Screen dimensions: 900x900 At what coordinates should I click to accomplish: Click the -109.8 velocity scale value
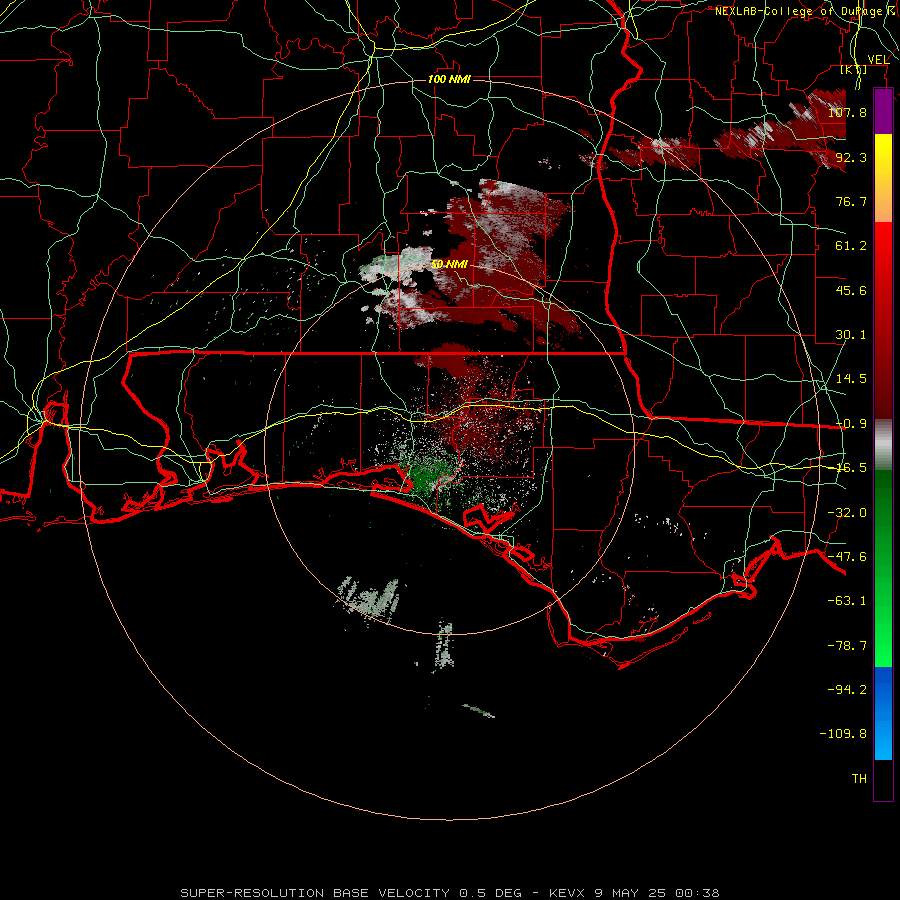coord(843,734)
